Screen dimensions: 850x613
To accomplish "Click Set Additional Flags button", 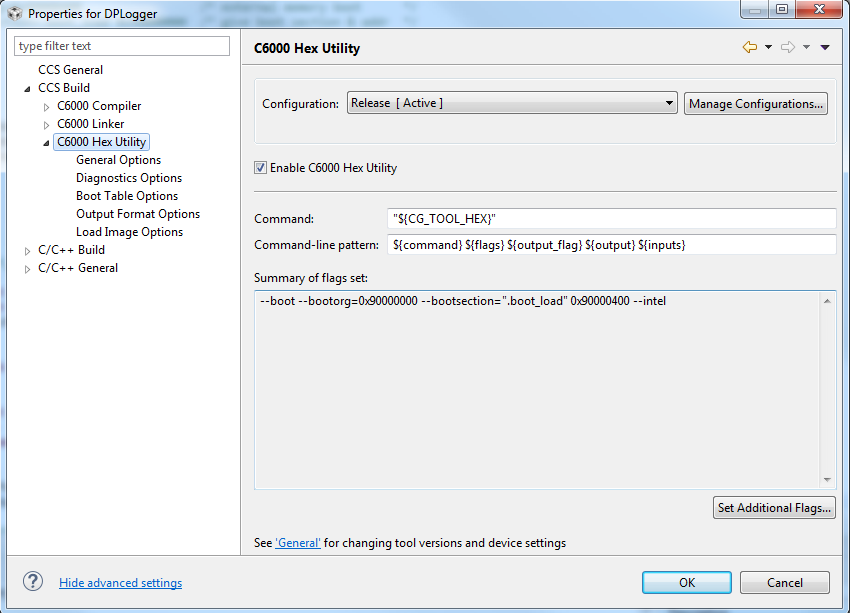I will (774, 508).
